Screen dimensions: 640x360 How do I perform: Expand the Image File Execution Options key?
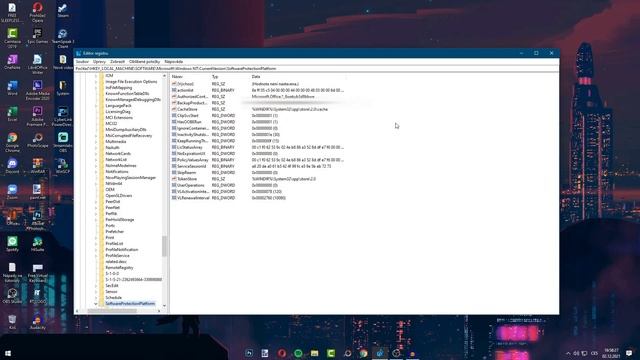96,82
